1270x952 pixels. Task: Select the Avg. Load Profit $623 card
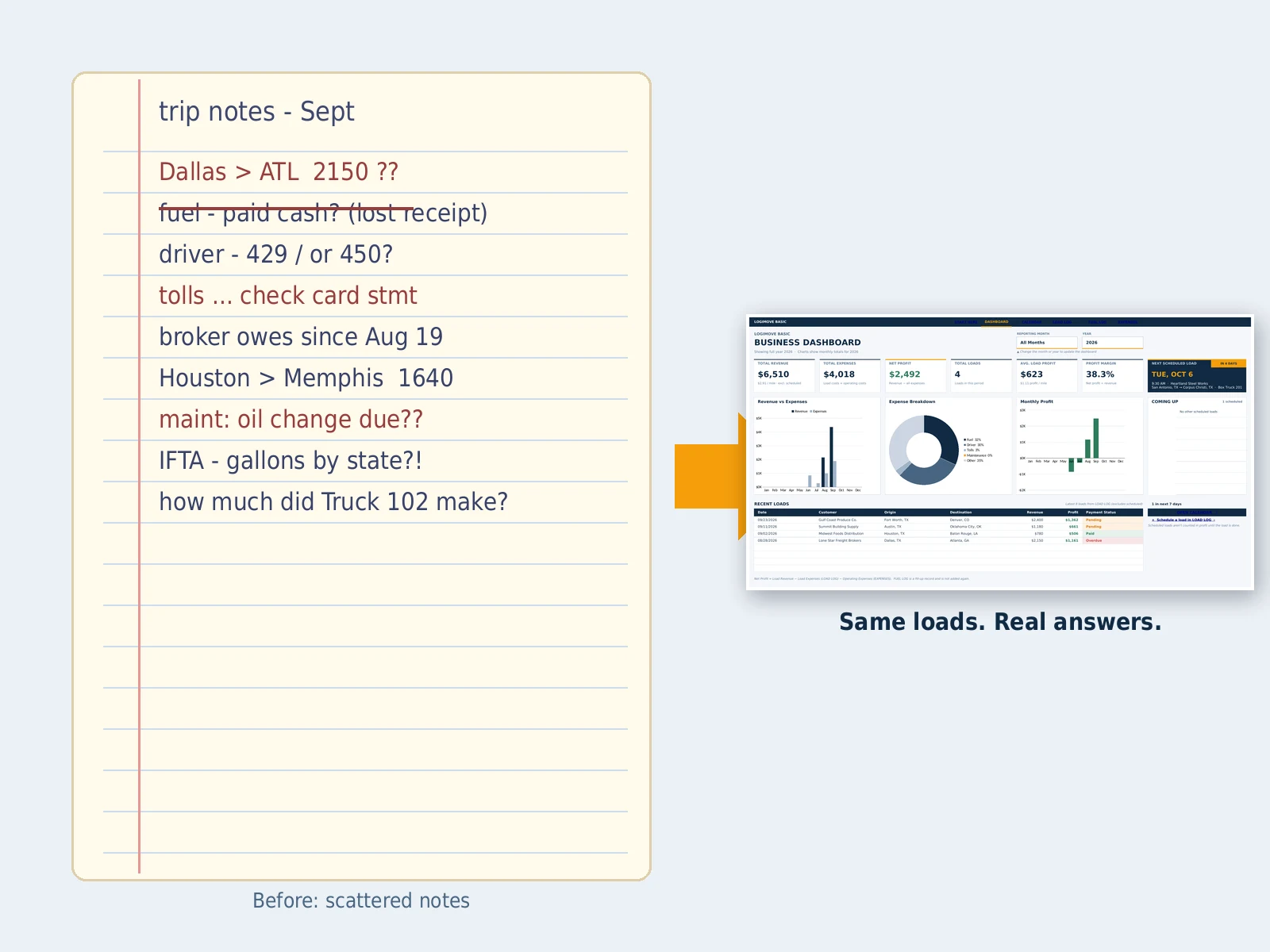1047,375
